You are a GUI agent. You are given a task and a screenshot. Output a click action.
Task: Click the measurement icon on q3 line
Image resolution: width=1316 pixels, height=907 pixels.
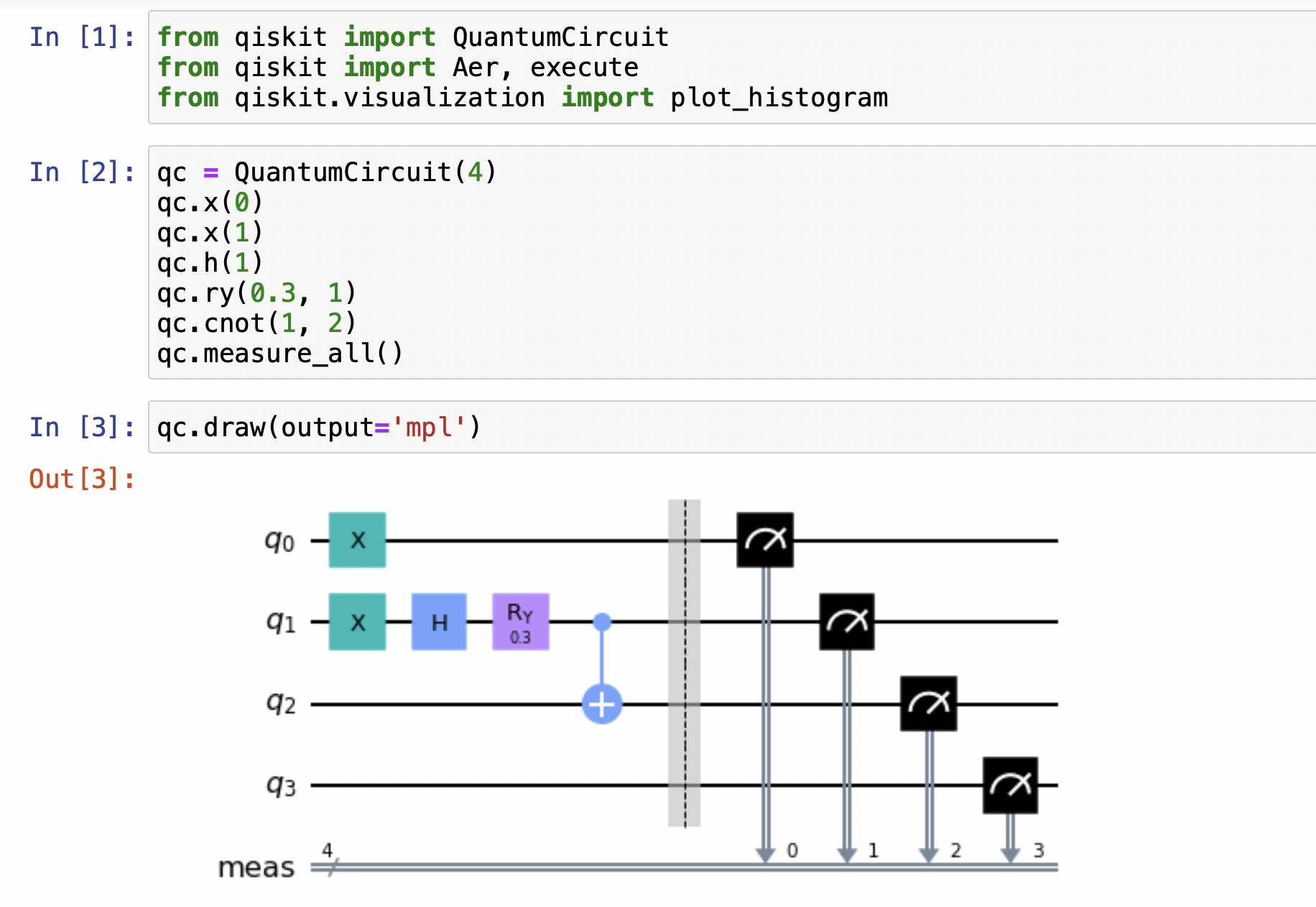[x=1010, y=785]
